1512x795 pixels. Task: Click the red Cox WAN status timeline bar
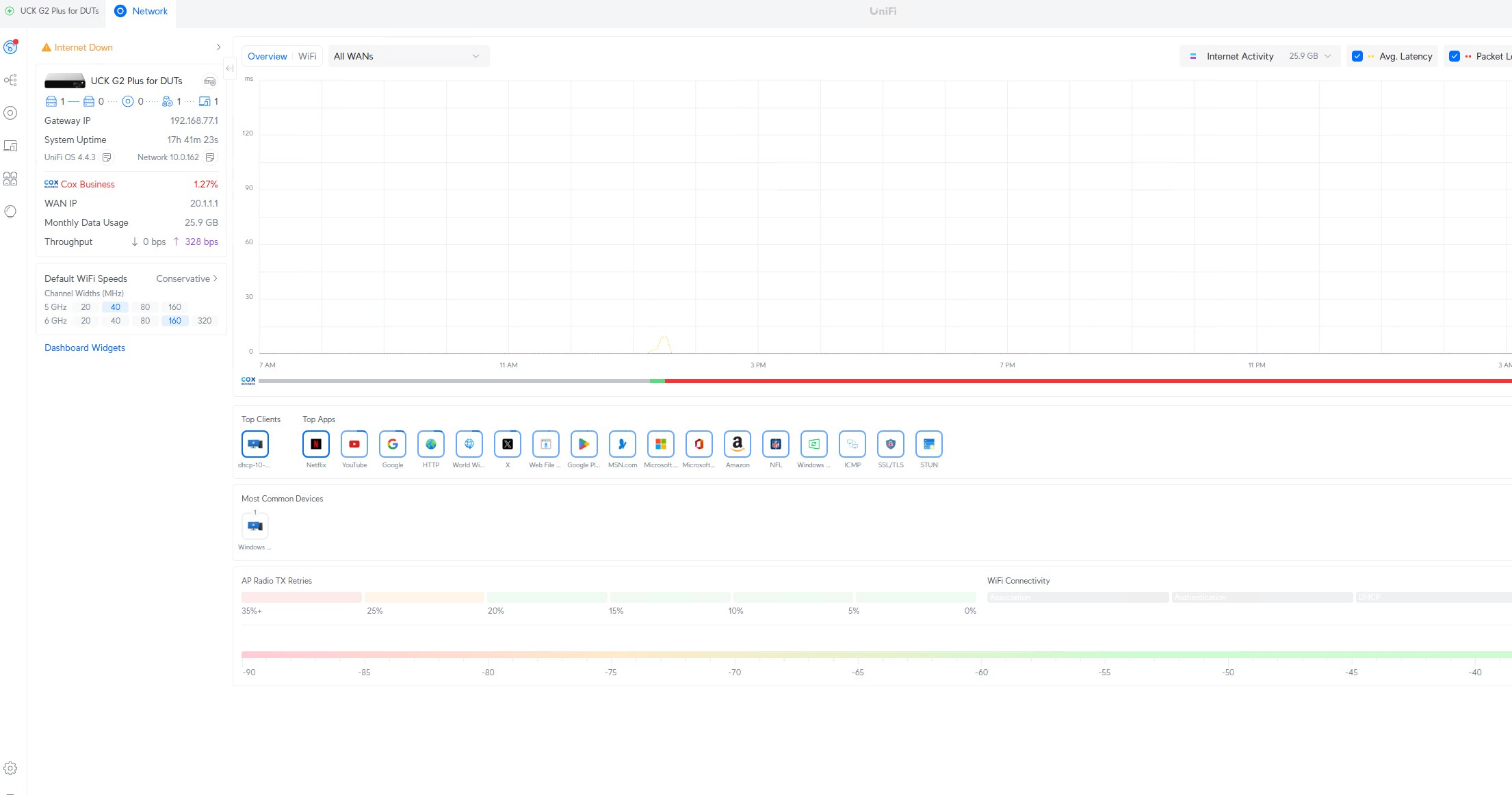1026,381
